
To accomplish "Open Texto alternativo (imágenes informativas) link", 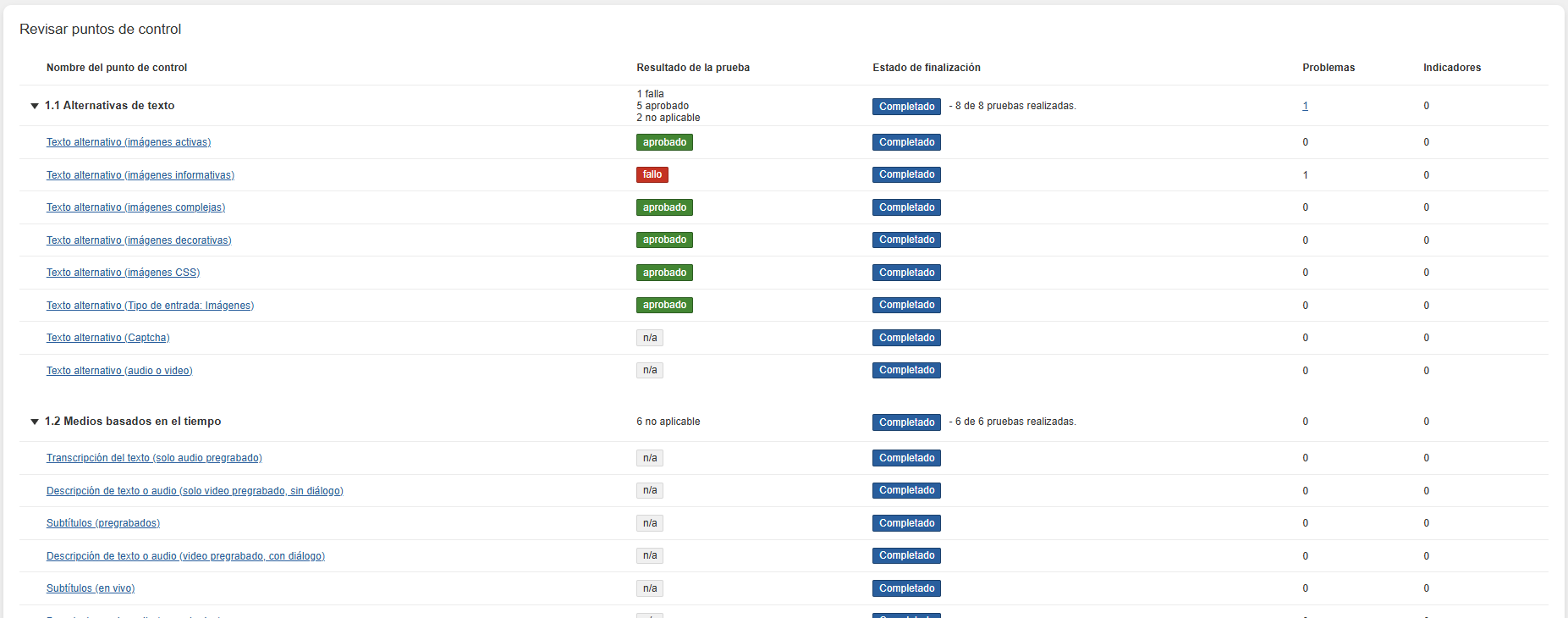I will (140, 175).
